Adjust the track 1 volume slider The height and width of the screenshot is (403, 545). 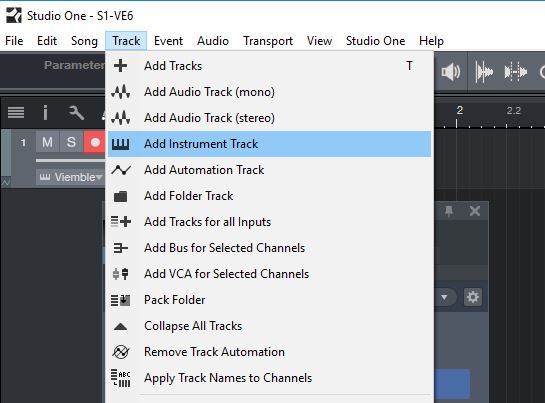tap(71, 161)
